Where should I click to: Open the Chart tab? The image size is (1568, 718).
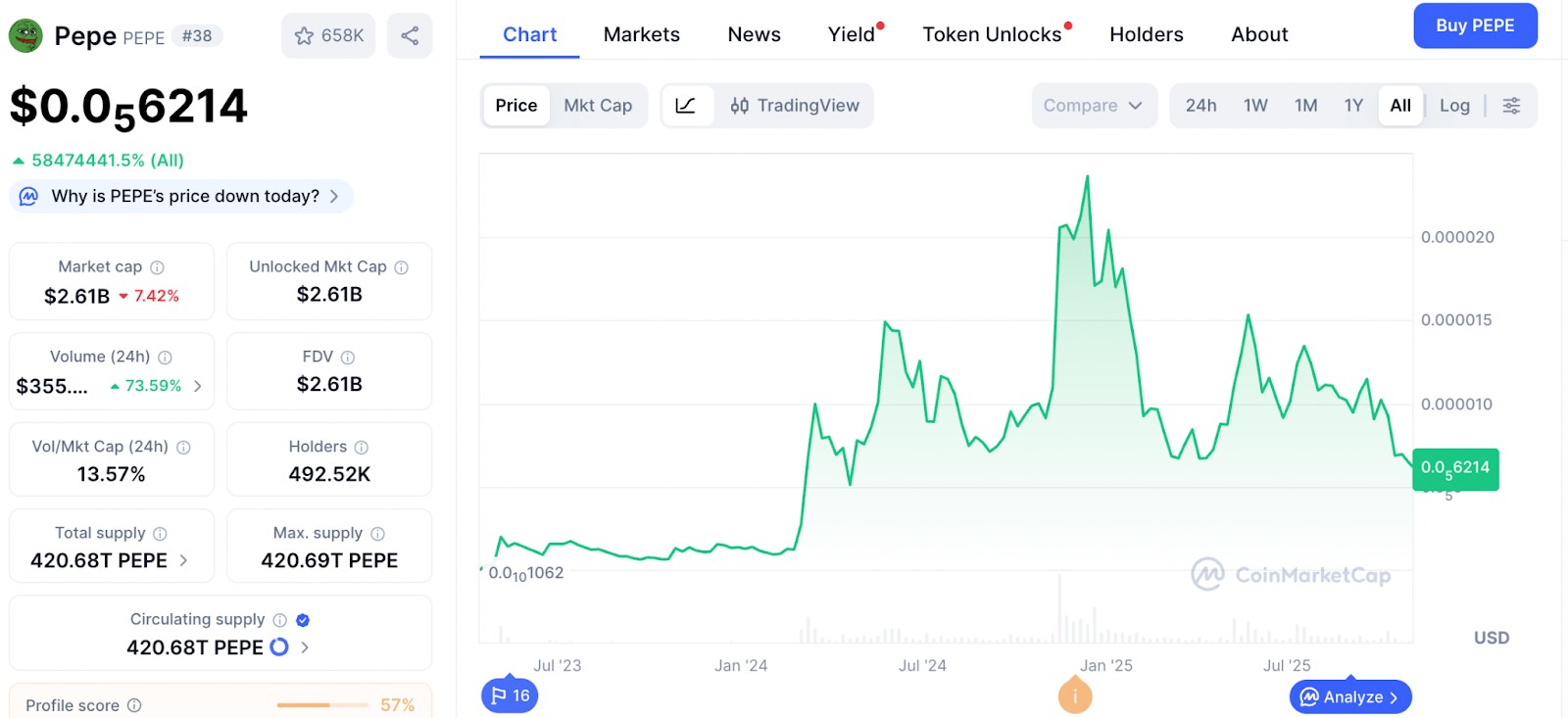point(529,34)
